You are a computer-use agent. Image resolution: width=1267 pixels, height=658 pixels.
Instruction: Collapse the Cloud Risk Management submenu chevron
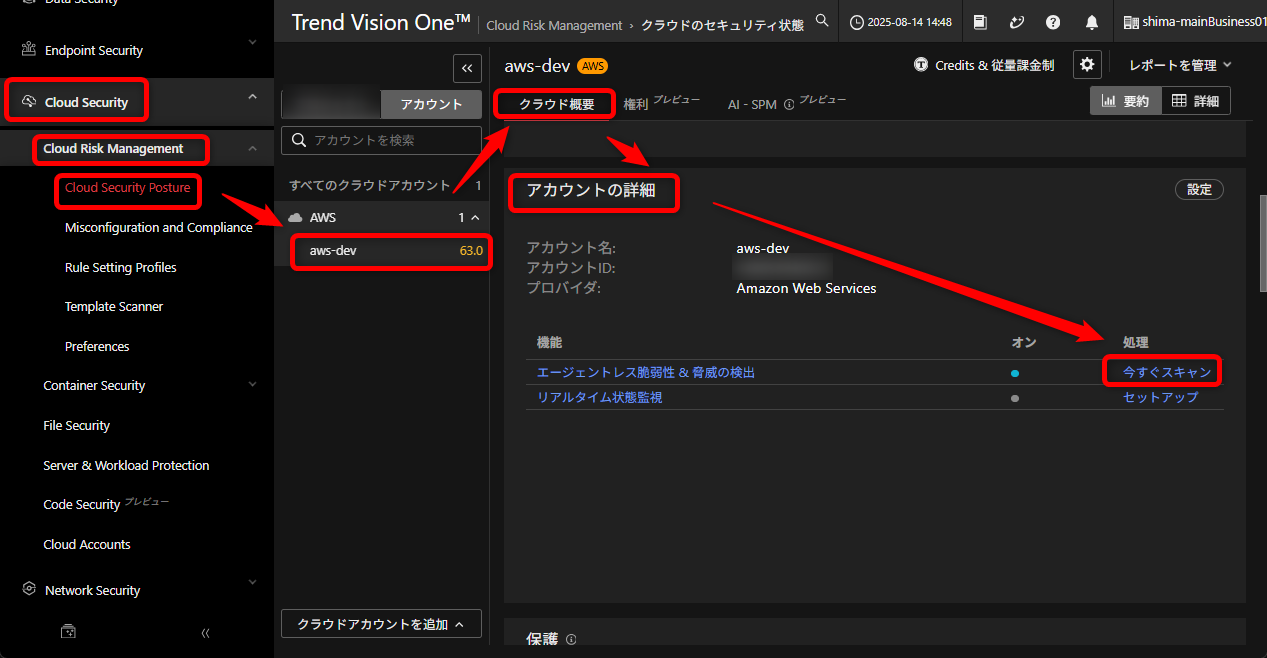click(x=252, y=148)
